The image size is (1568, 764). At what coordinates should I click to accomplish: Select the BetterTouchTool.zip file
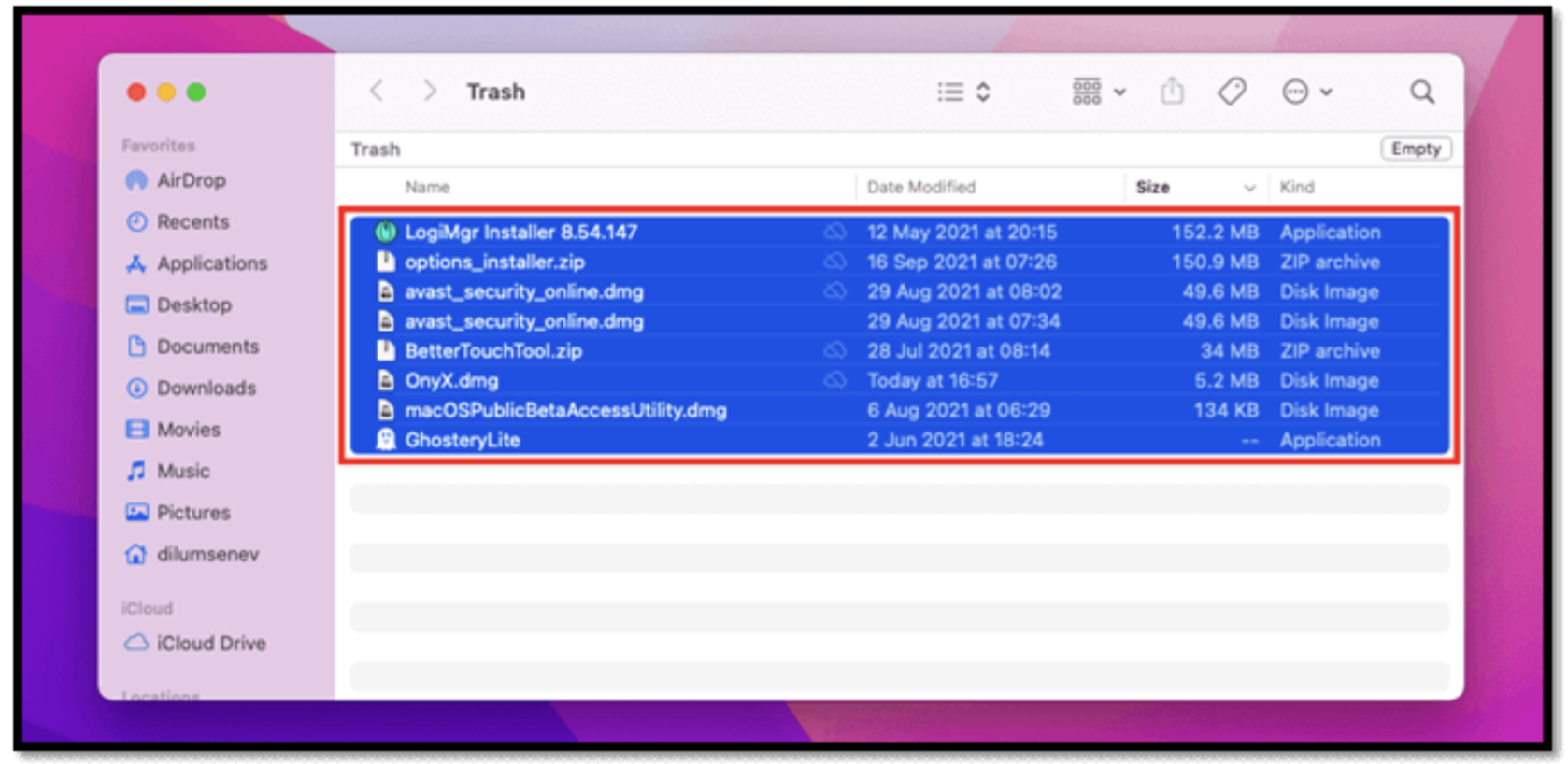point(900,351)
